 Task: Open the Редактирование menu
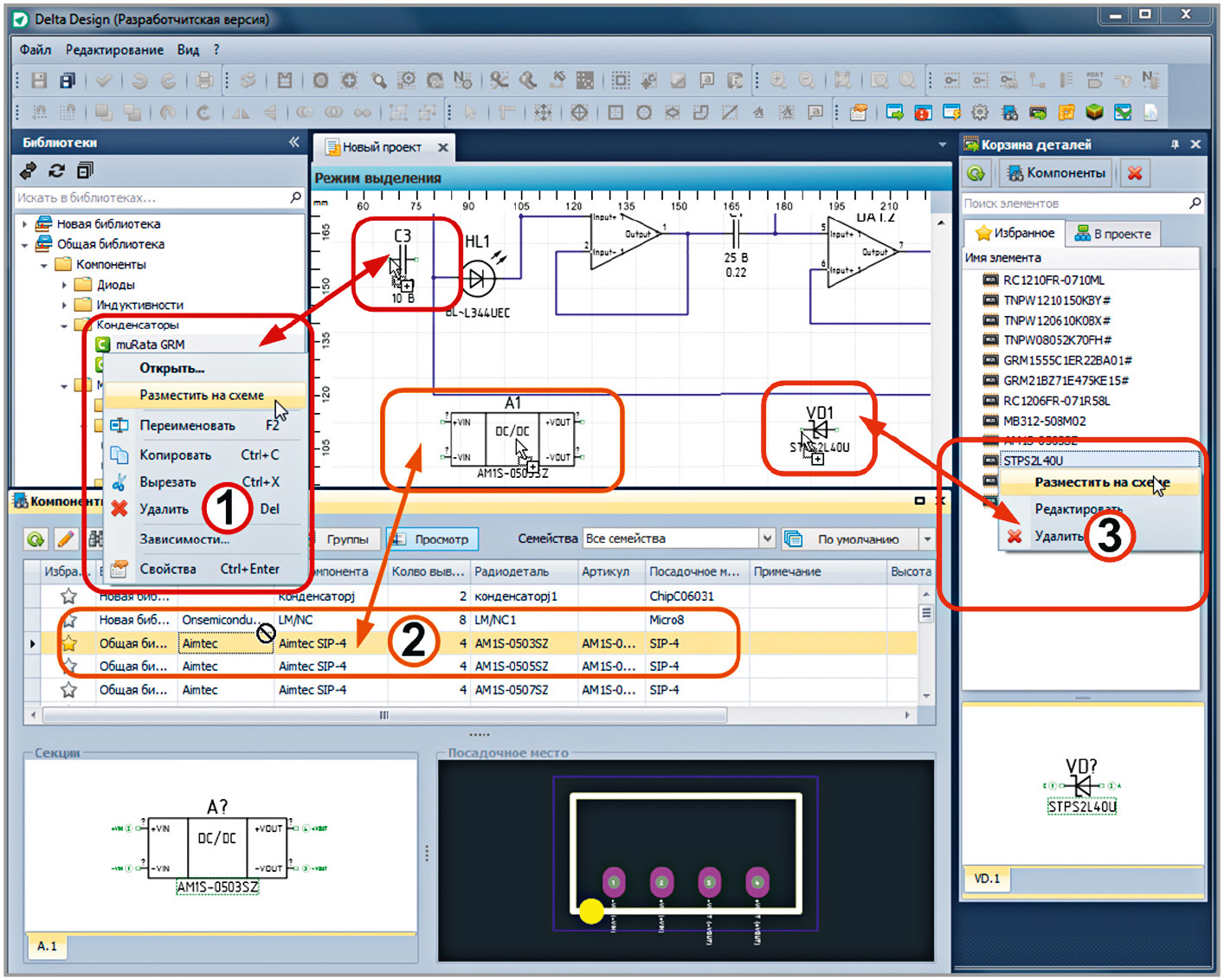(x=114, y=50)
